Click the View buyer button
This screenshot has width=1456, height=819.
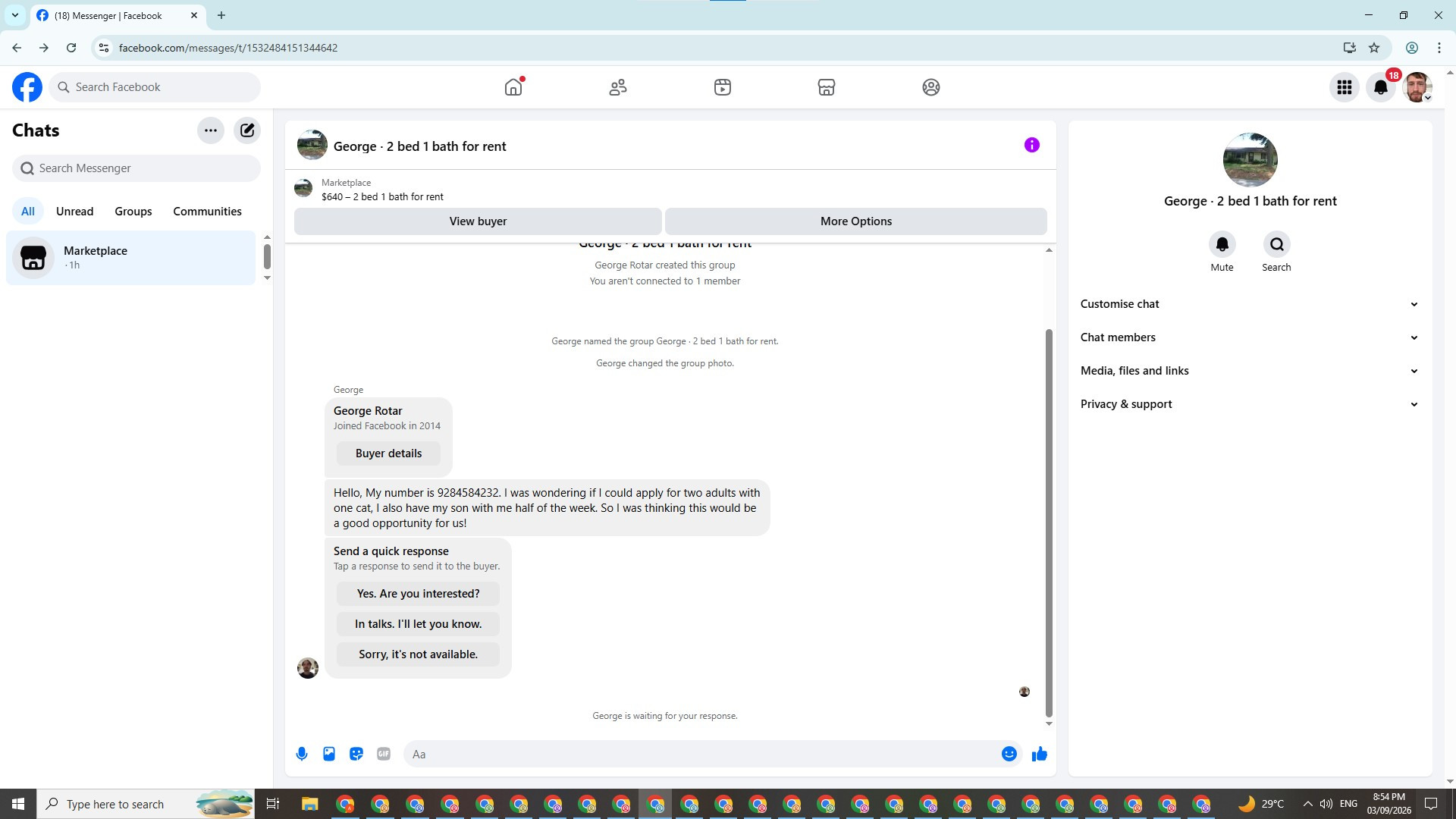[x=478, y=221]
